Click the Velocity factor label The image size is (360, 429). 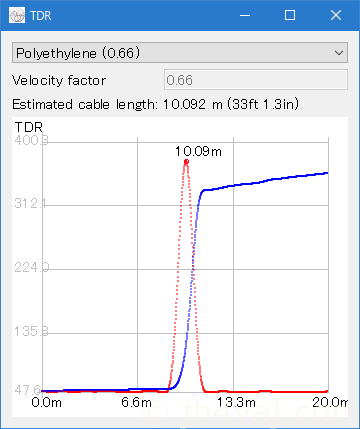pyautogui.click(x=59, y=80)
